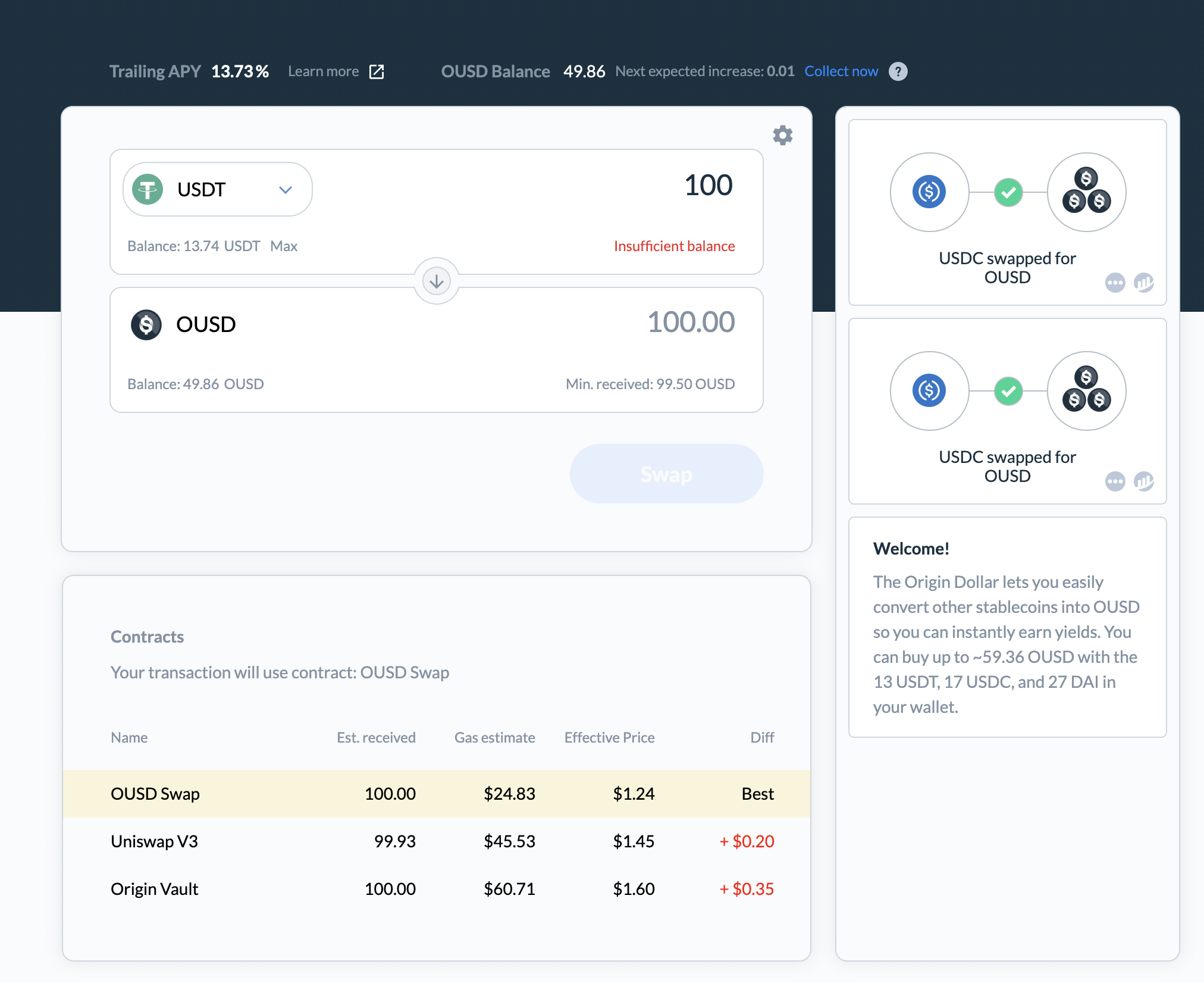Viewport: 1204px width, 983px height.
Task: Click Max to use full USDT balance
Action: [x=284, y=246]
